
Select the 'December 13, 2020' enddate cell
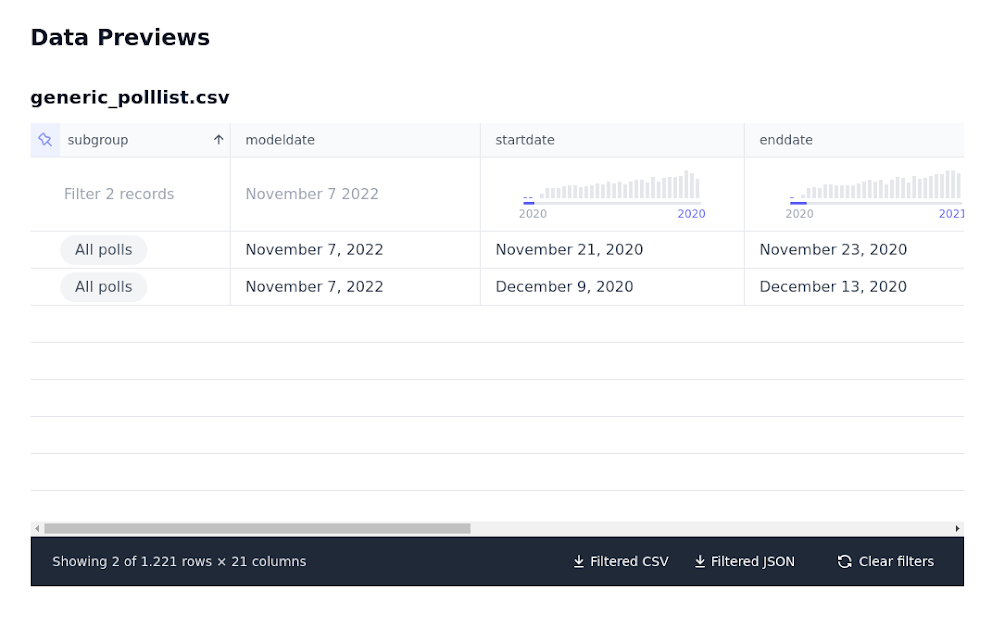pyautogui.click(x=854, y=287)
